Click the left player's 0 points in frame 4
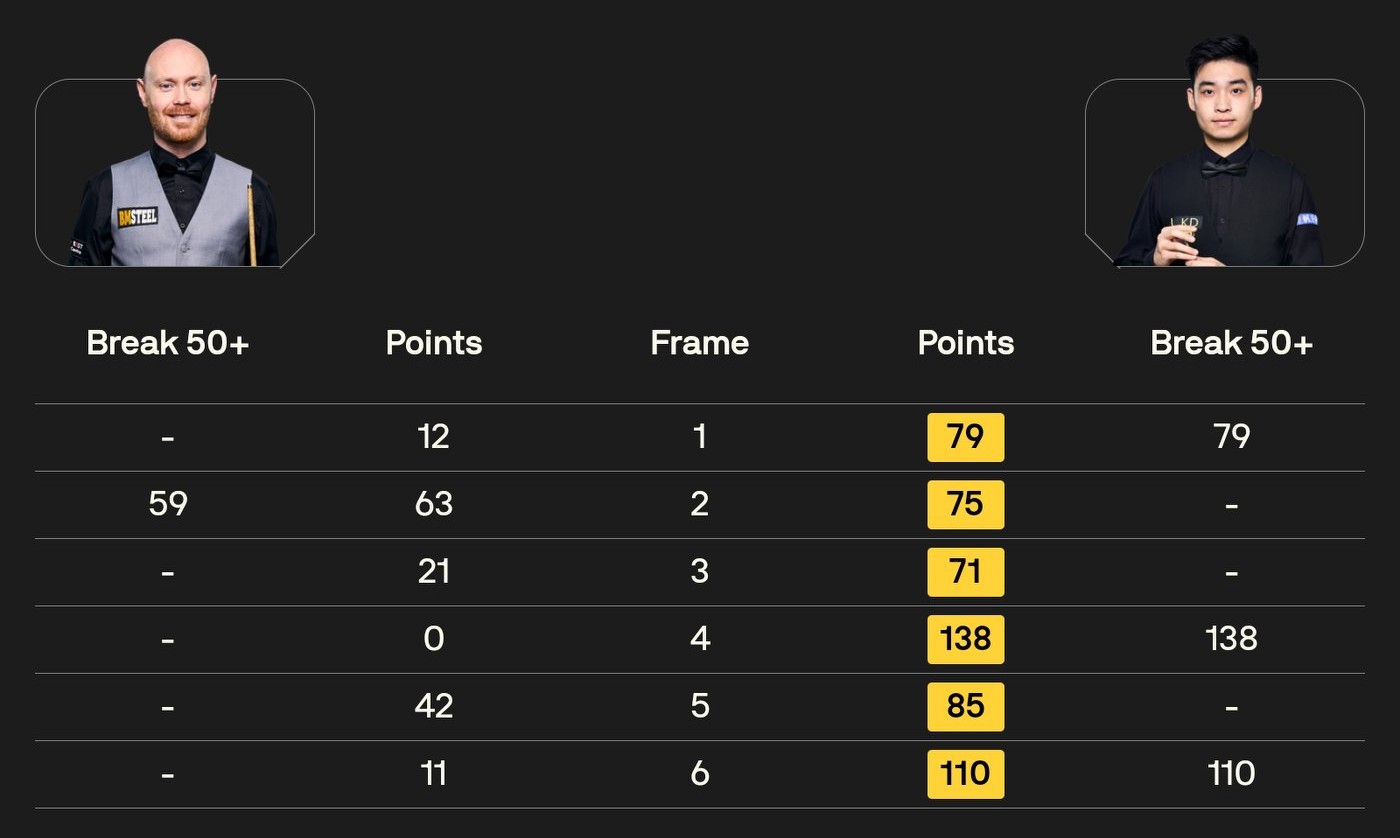 (x=434, y=639)
